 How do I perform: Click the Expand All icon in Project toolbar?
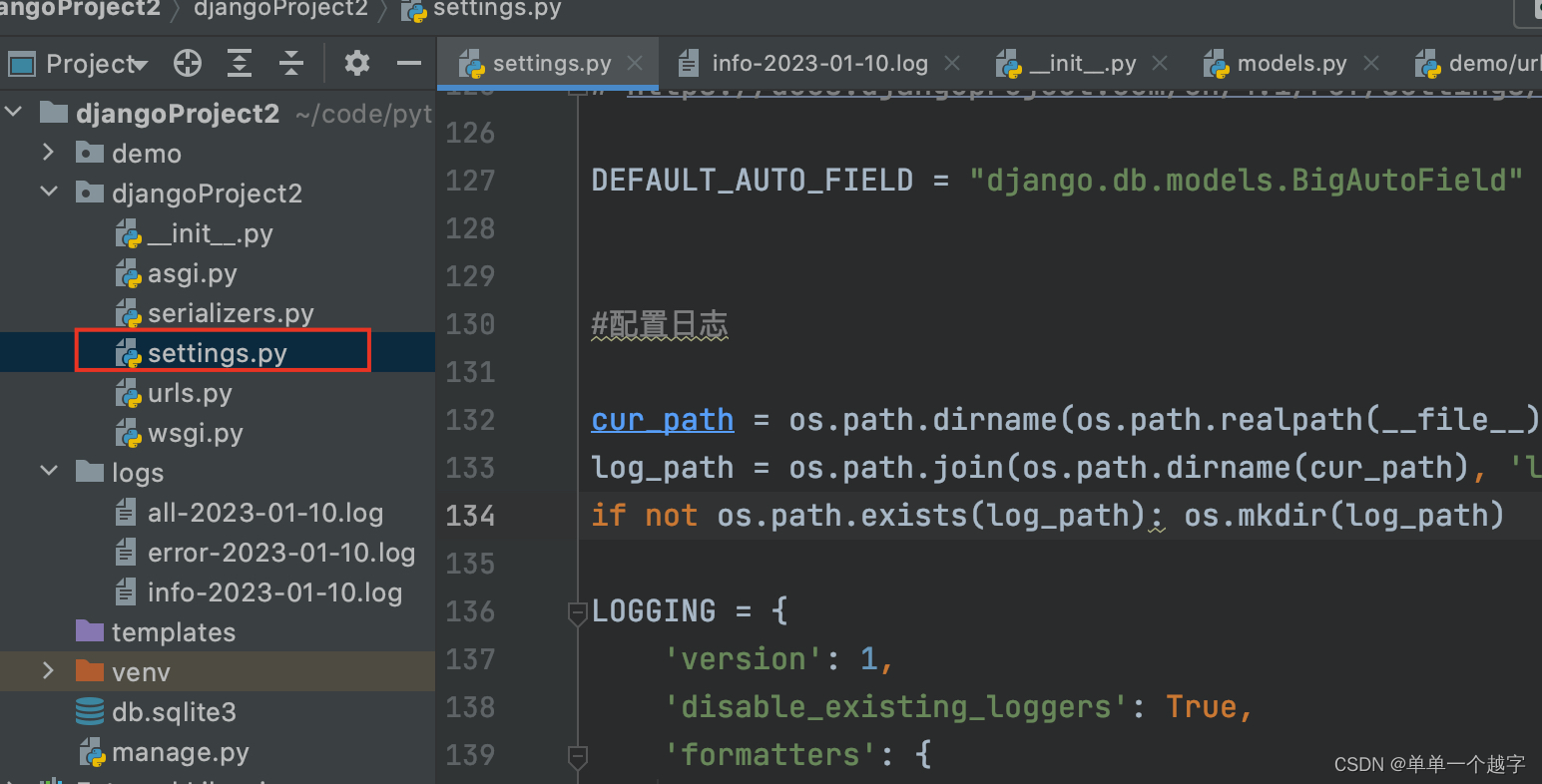pyautogui.click(x=240, y=64)
